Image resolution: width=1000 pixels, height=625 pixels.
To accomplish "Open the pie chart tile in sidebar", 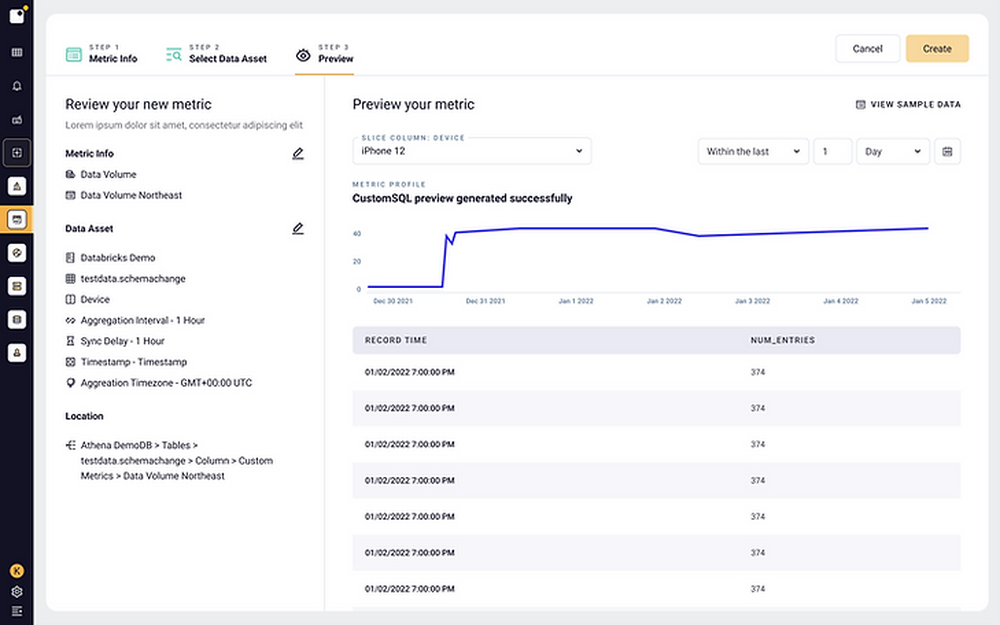I will 17,253.
